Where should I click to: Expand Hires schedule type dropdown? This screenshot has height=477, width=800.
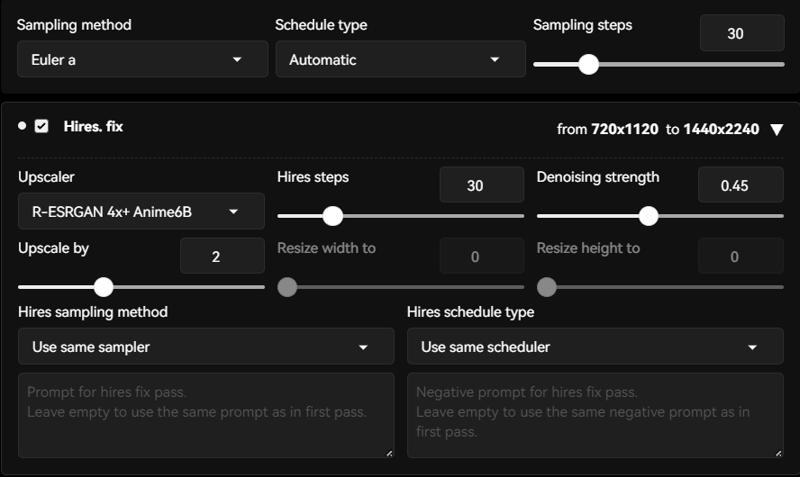click(595, 347)
